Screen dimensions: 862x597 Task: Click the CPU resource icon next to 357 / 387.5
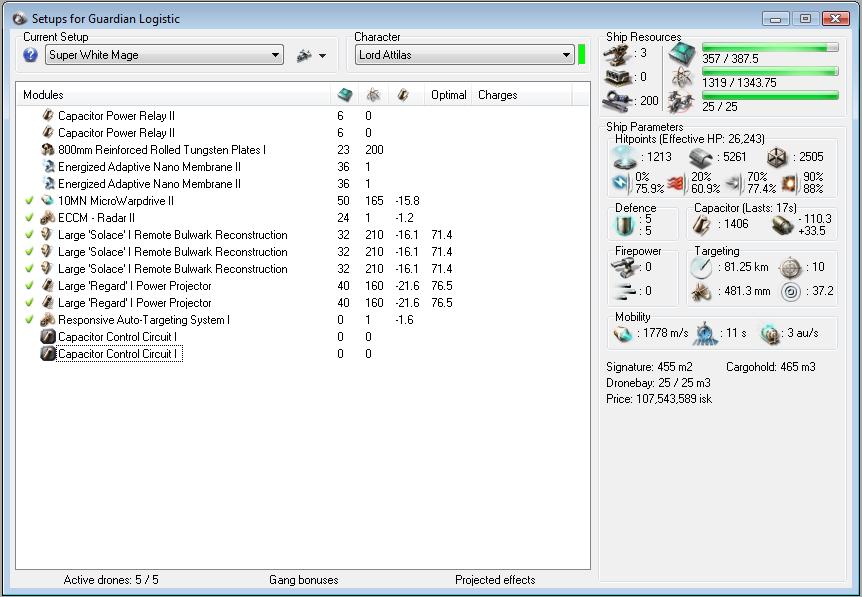[682, 54]
